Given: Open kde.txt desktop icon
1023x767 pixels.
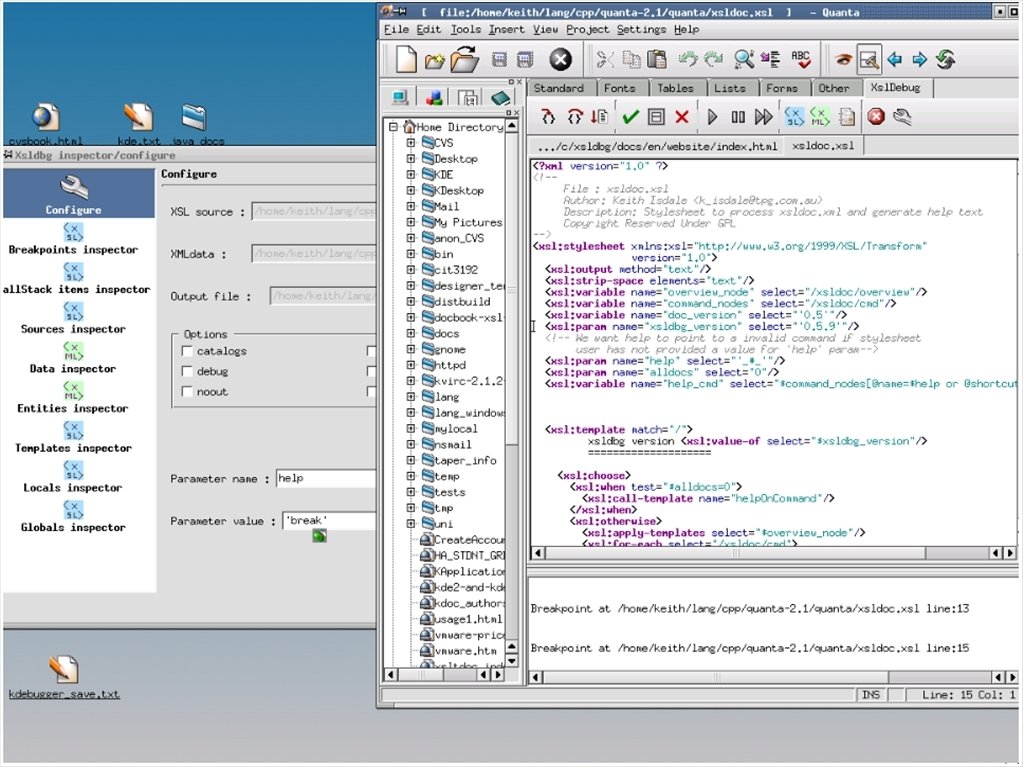Looking at the screenshot, I should click(x=138, y=125).
